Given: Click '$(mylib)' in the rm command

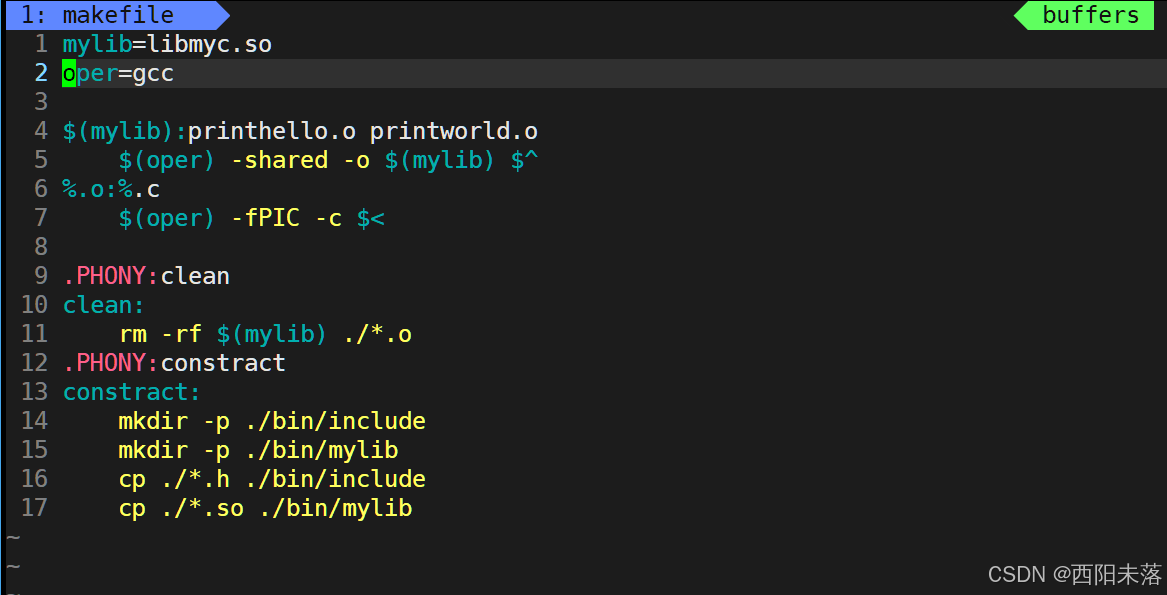Looking at the screenshot, I should 272,334.
